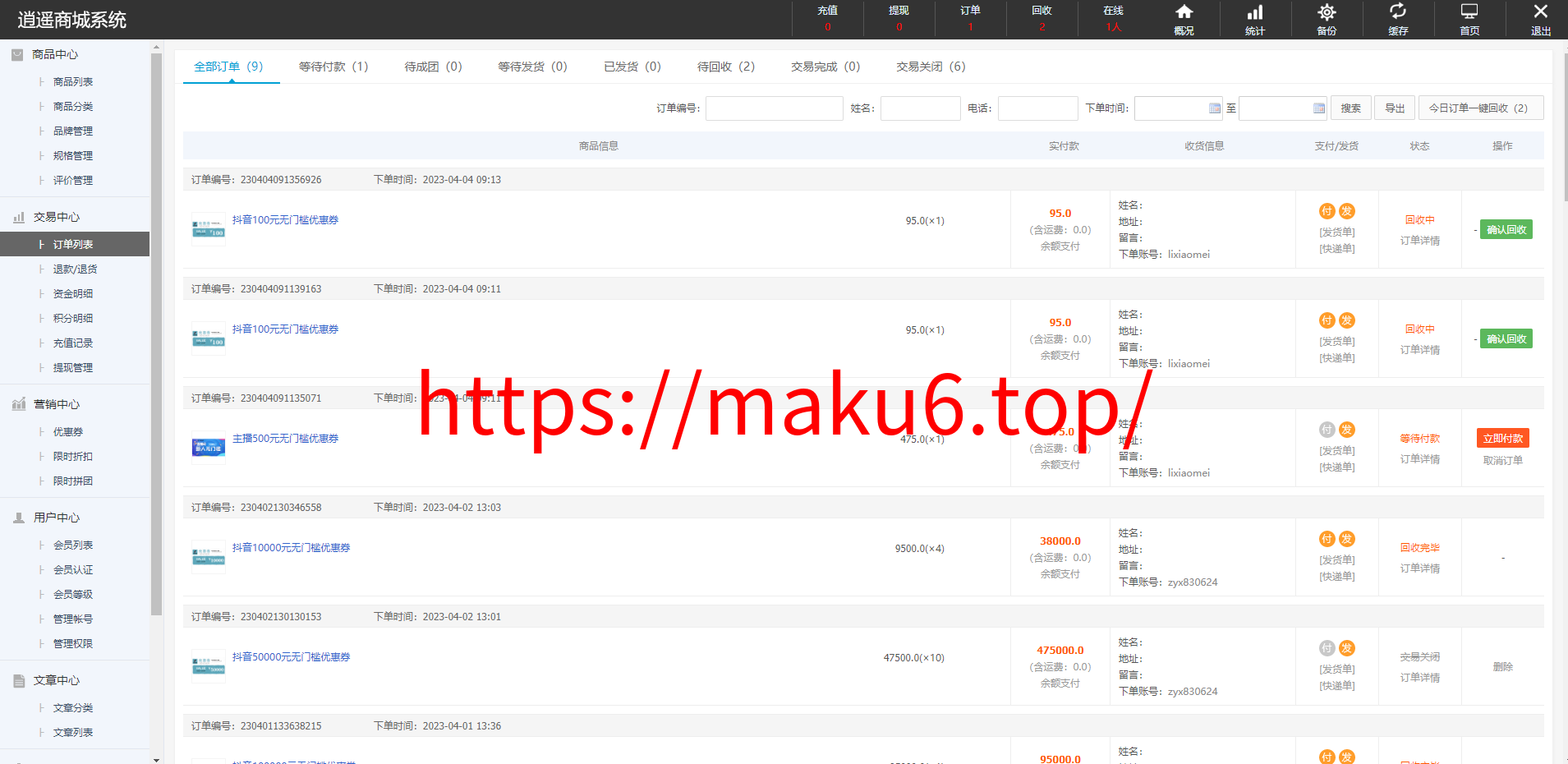Image resolution: width=1568 pixels, height=764 pixels.
Task: Focus the 姓名 input field
Action: click(x=921, y=108)
